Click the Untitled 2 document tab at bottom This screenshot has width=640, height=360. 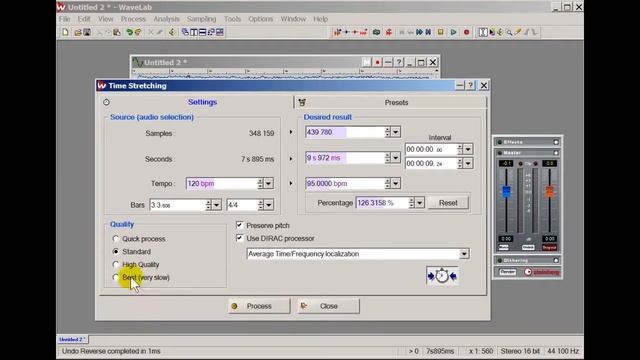coord(72,340)
